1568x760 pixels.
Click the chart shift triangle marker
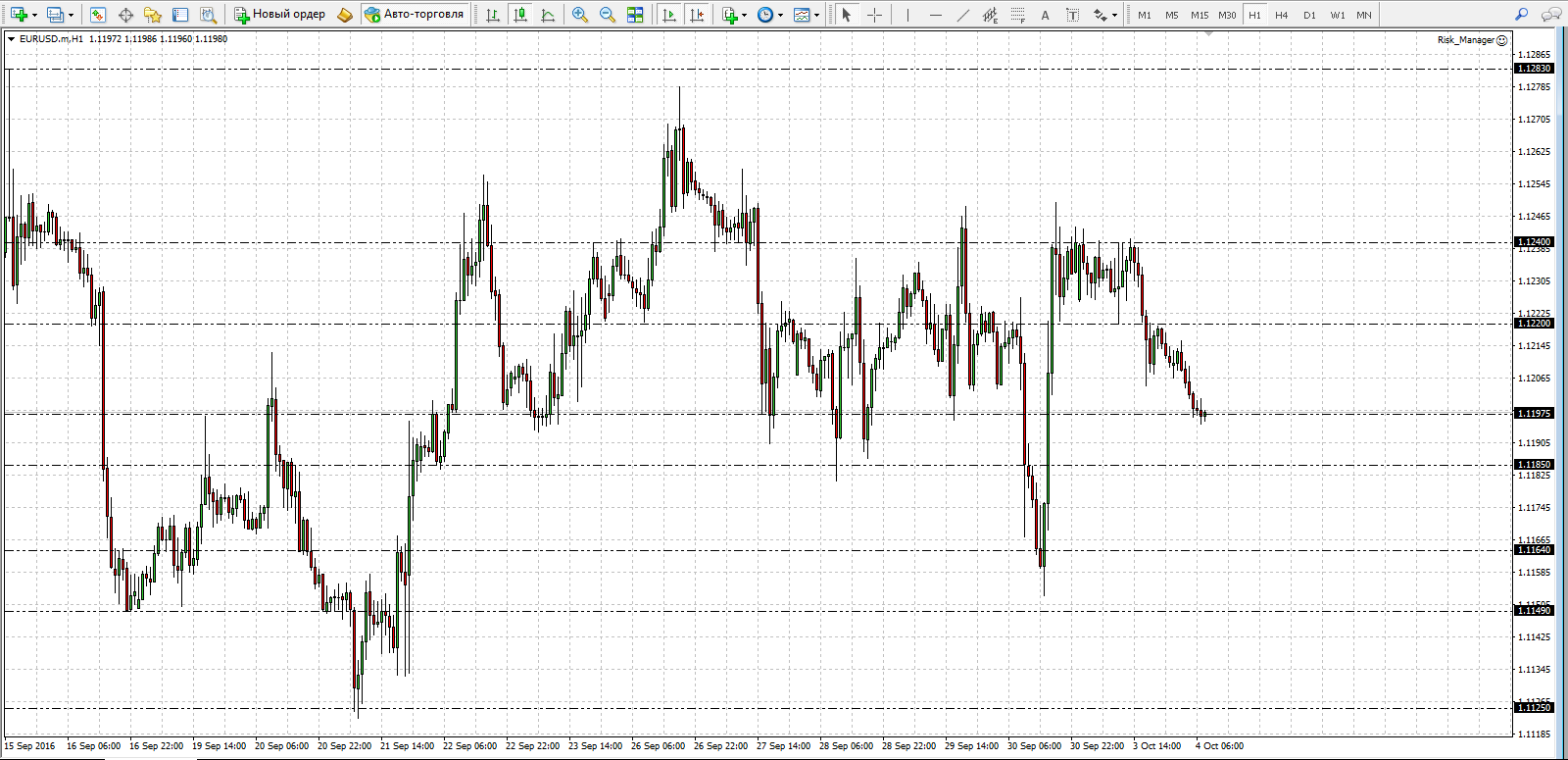point(1209,33)
